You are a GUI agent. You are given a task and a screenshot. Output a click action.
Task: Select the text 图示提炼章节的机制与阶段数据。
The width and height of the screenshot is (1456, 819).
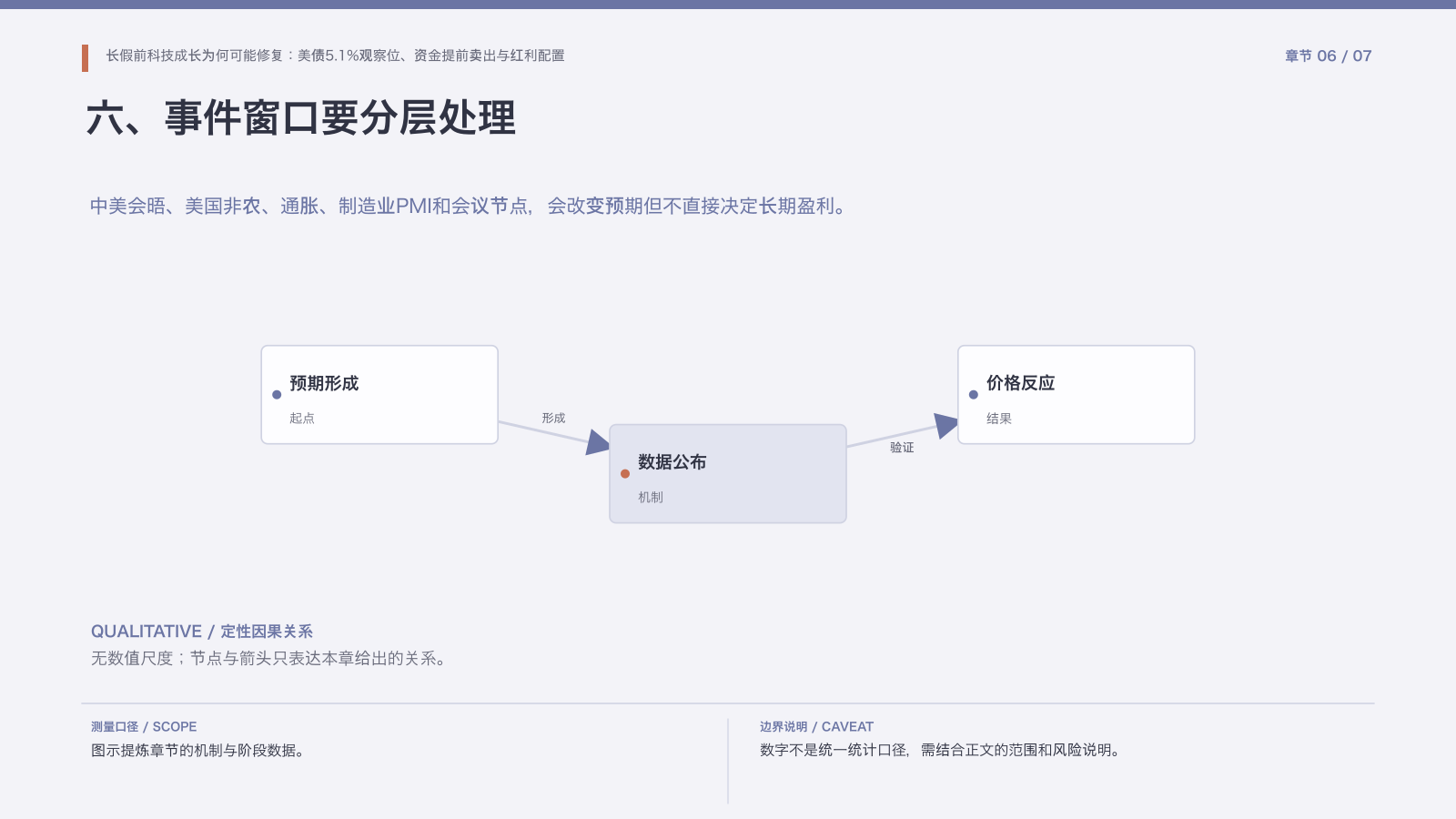point(198,750)
